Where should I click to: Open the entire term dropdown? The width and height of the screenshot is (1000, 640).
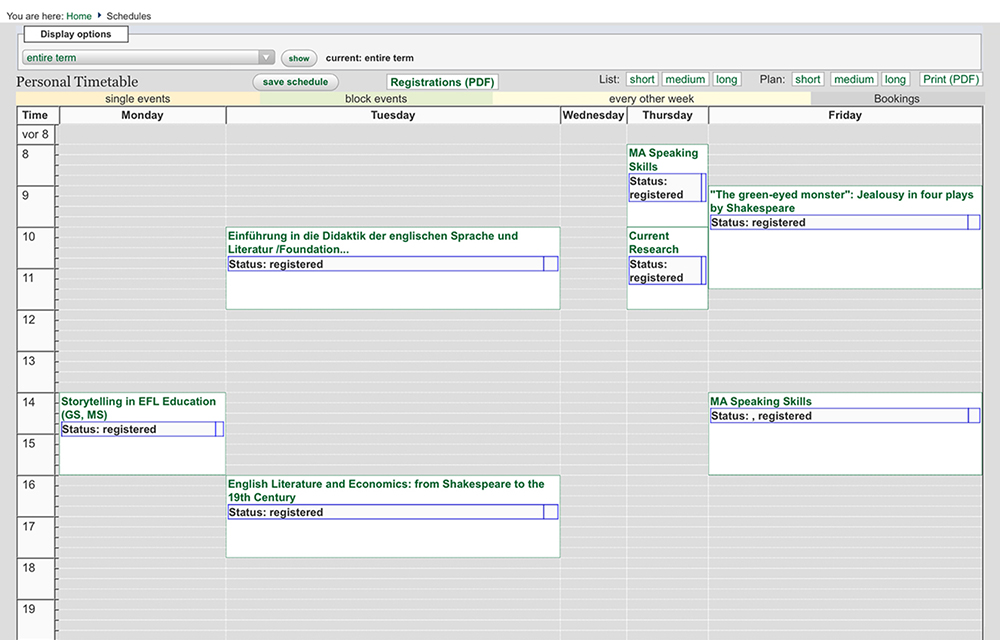coord(149,57)
